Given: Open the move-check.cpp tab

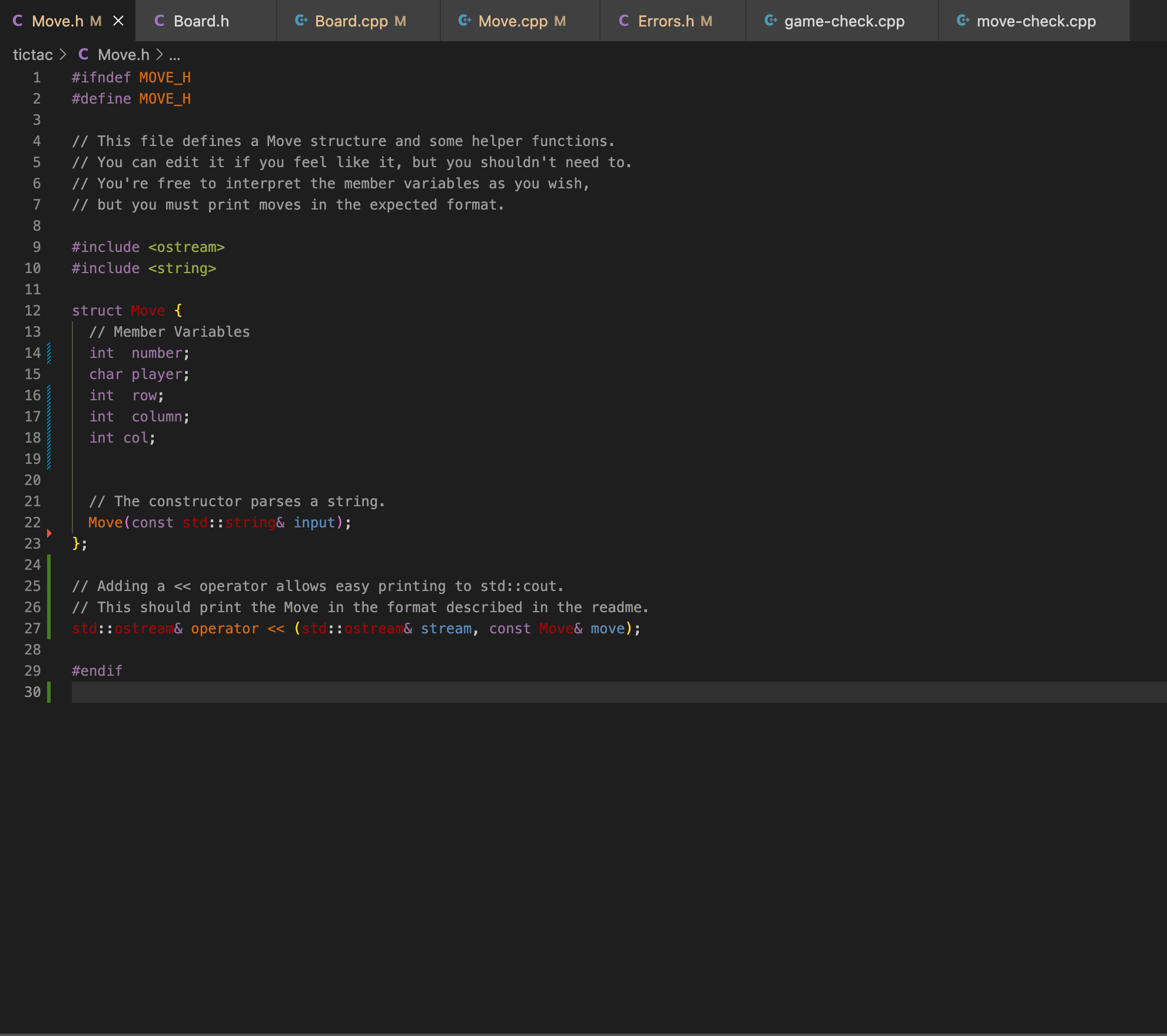Looking at the screenshot, I should [x=1036, y=21].
